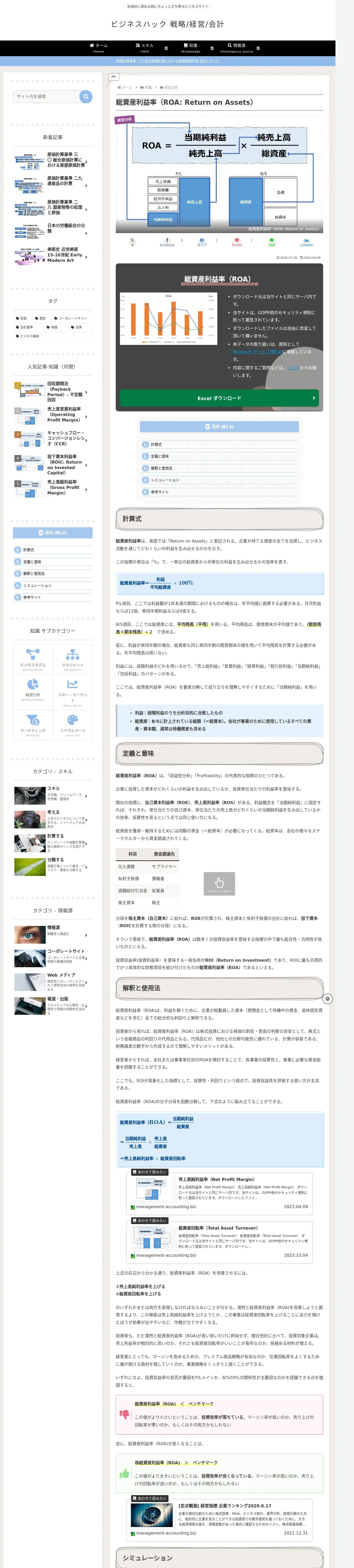The height and width of the screenshot is (1568, 354).
Task: Open スキル navigation menu item
Action: 145,48
